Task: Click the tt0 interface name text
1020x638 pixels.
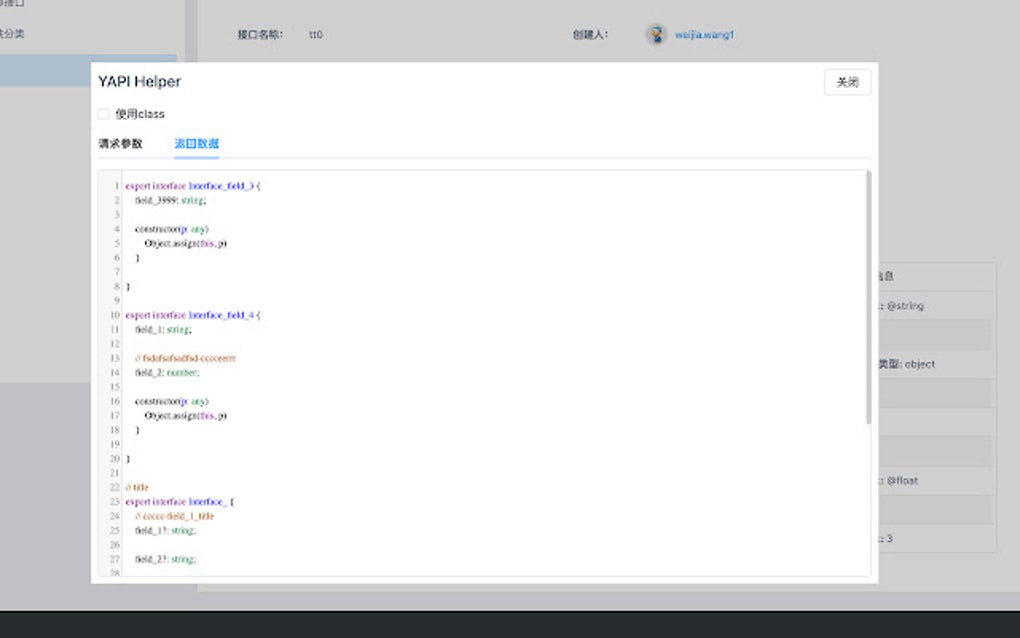Action: tap(316, 34)
